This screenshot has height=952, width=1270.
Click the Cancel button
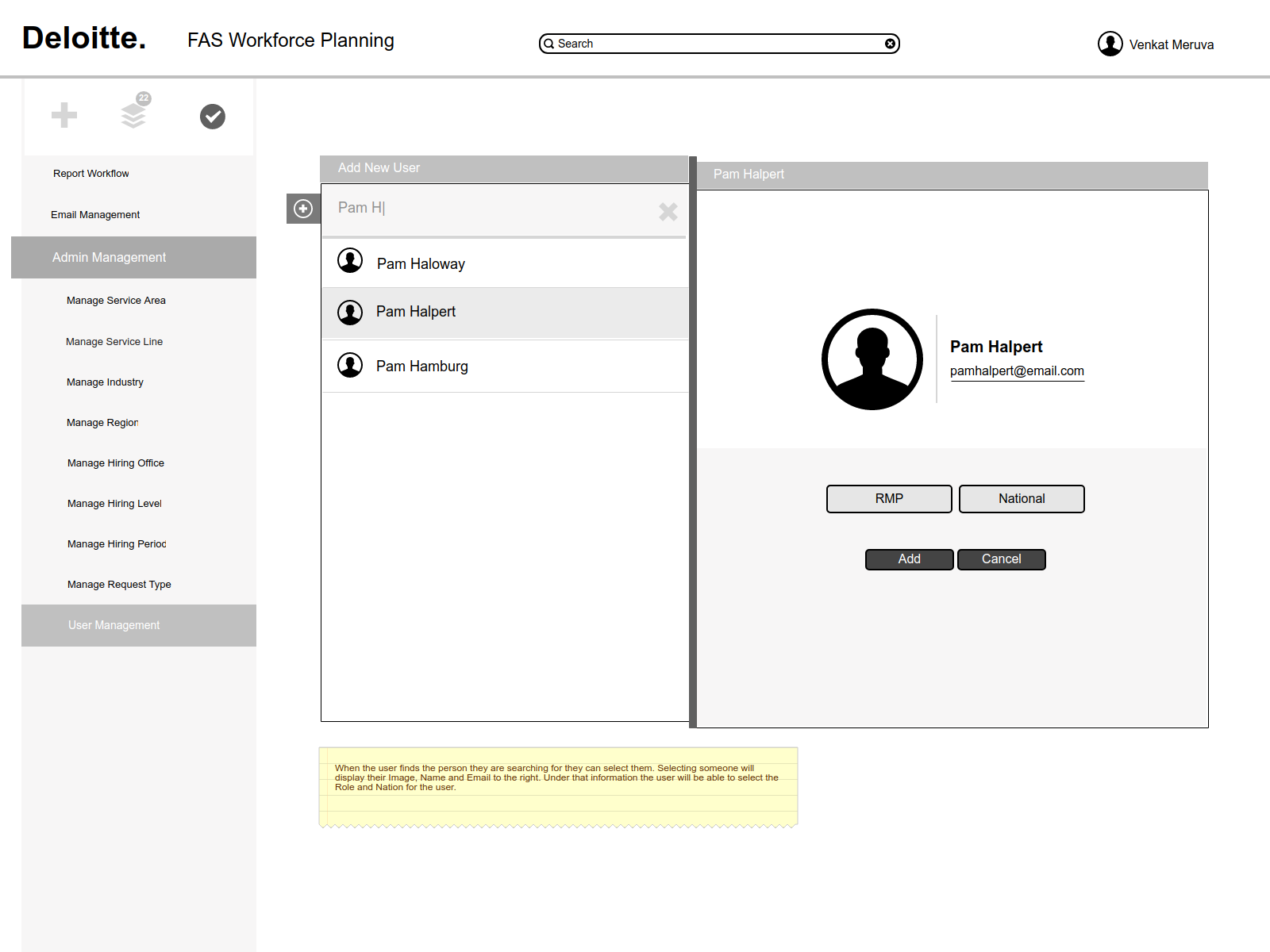(1002, 559)
